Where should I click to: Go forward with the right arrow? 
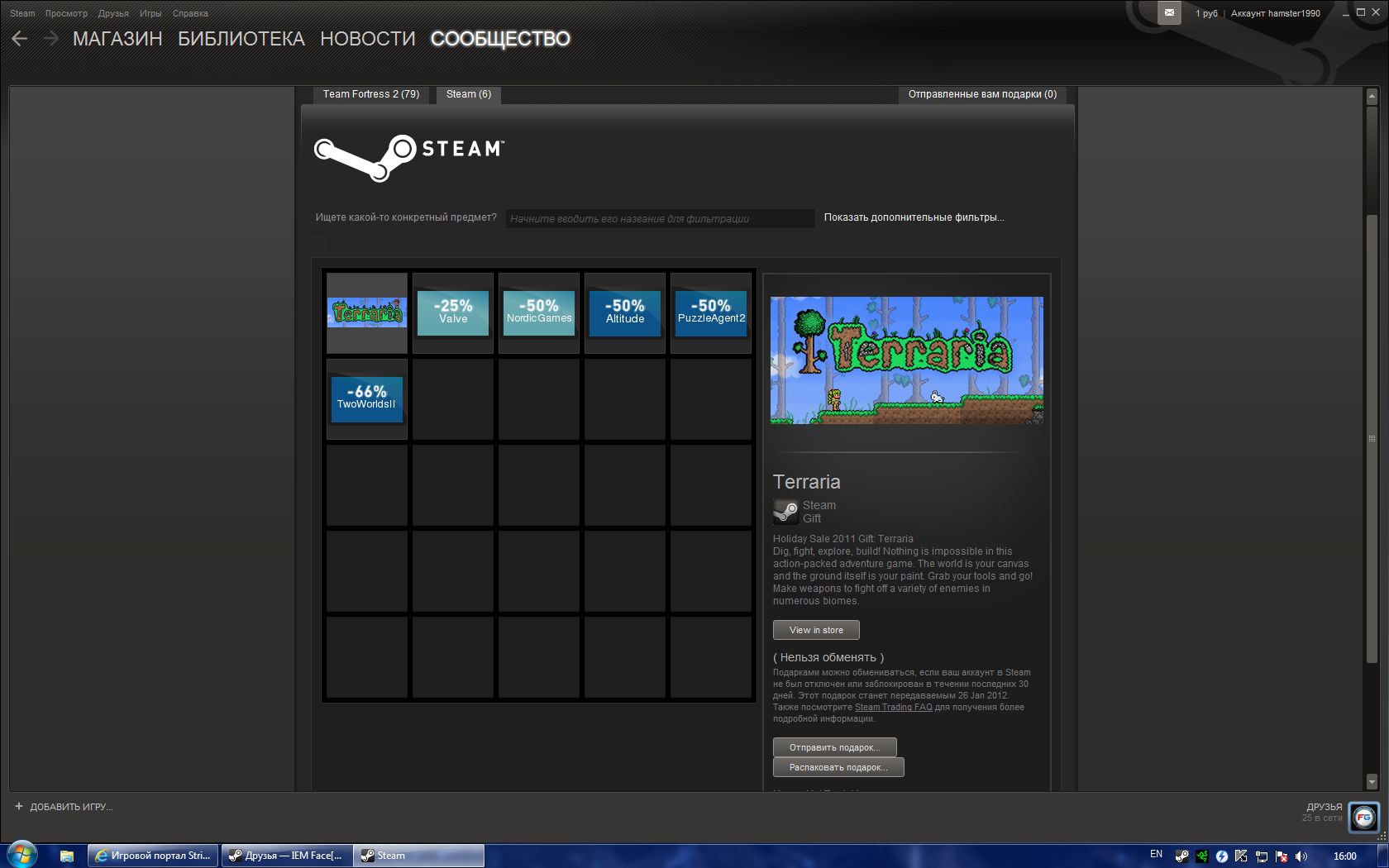click(x=50, y=39)
